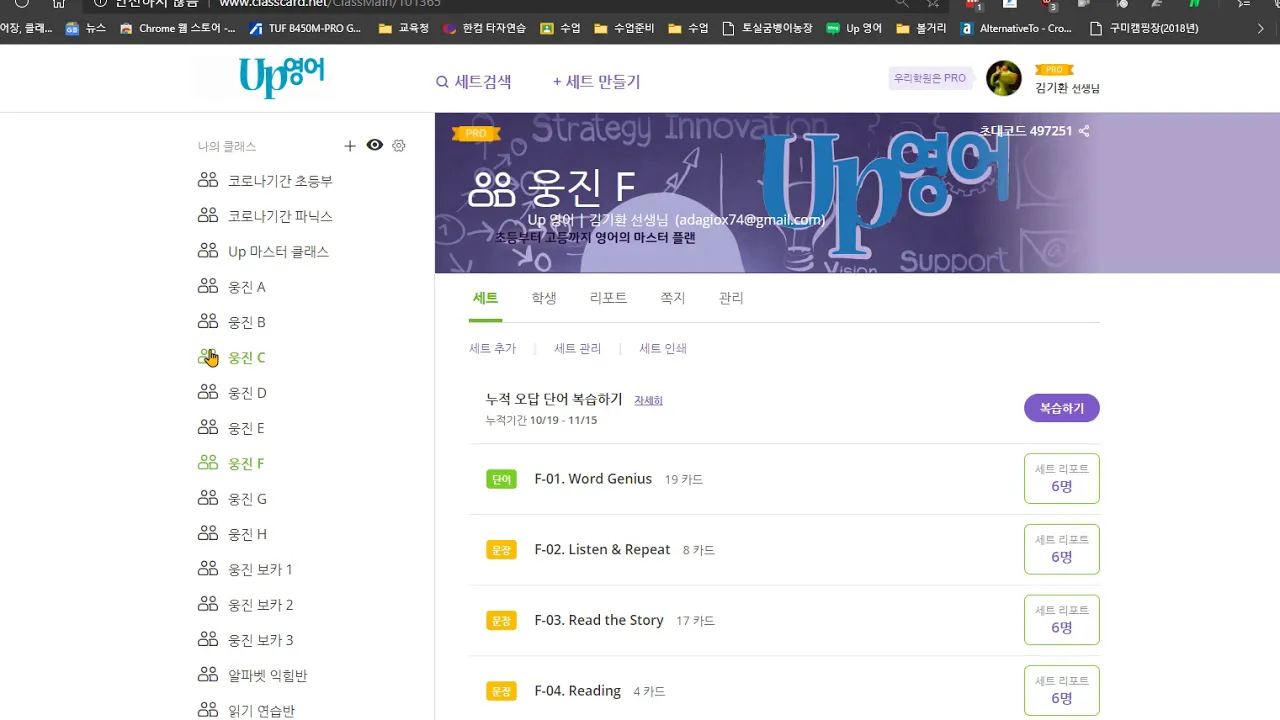
Task: Toggle class visibility with the eye icon
Action: click(x=375, y=145)
